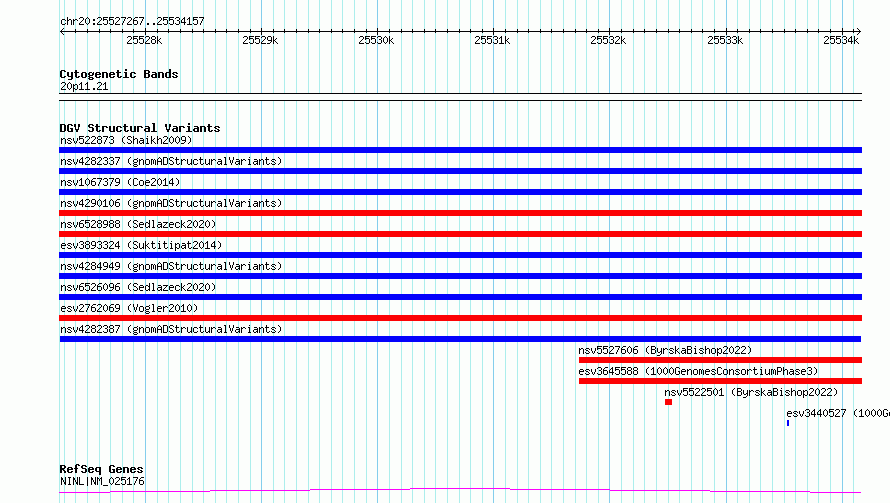This screenshot has height=503, width=890.
Task: Click the 25529k ruler position
Action: click(x=260, y=40)
